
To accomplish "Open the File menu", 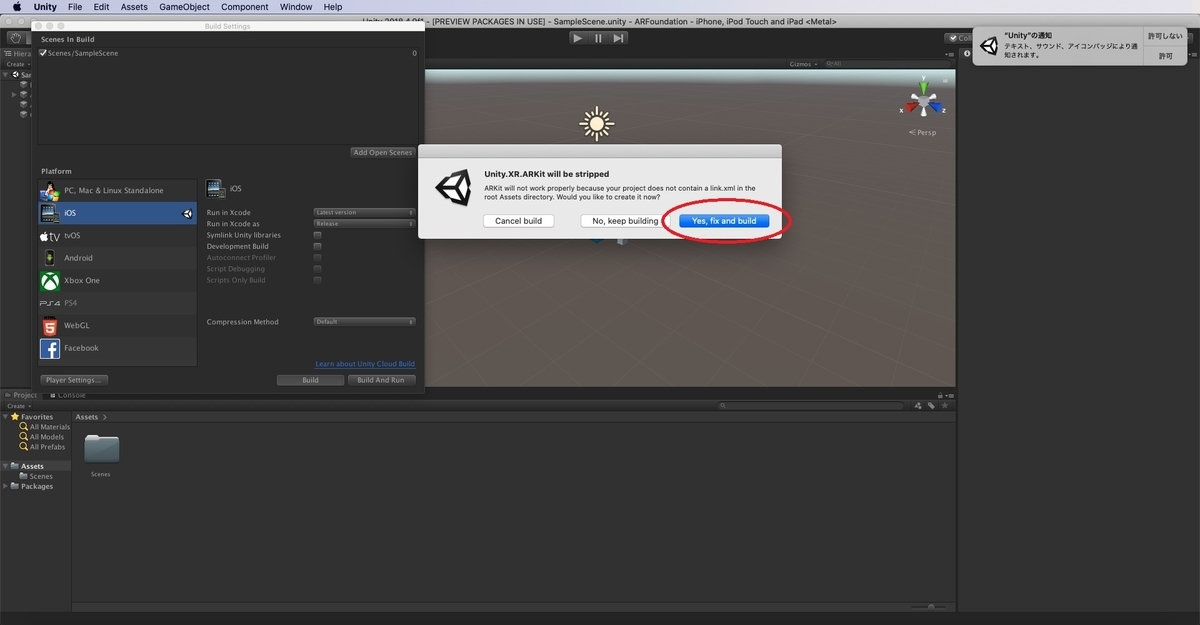I will click(76, 7).
